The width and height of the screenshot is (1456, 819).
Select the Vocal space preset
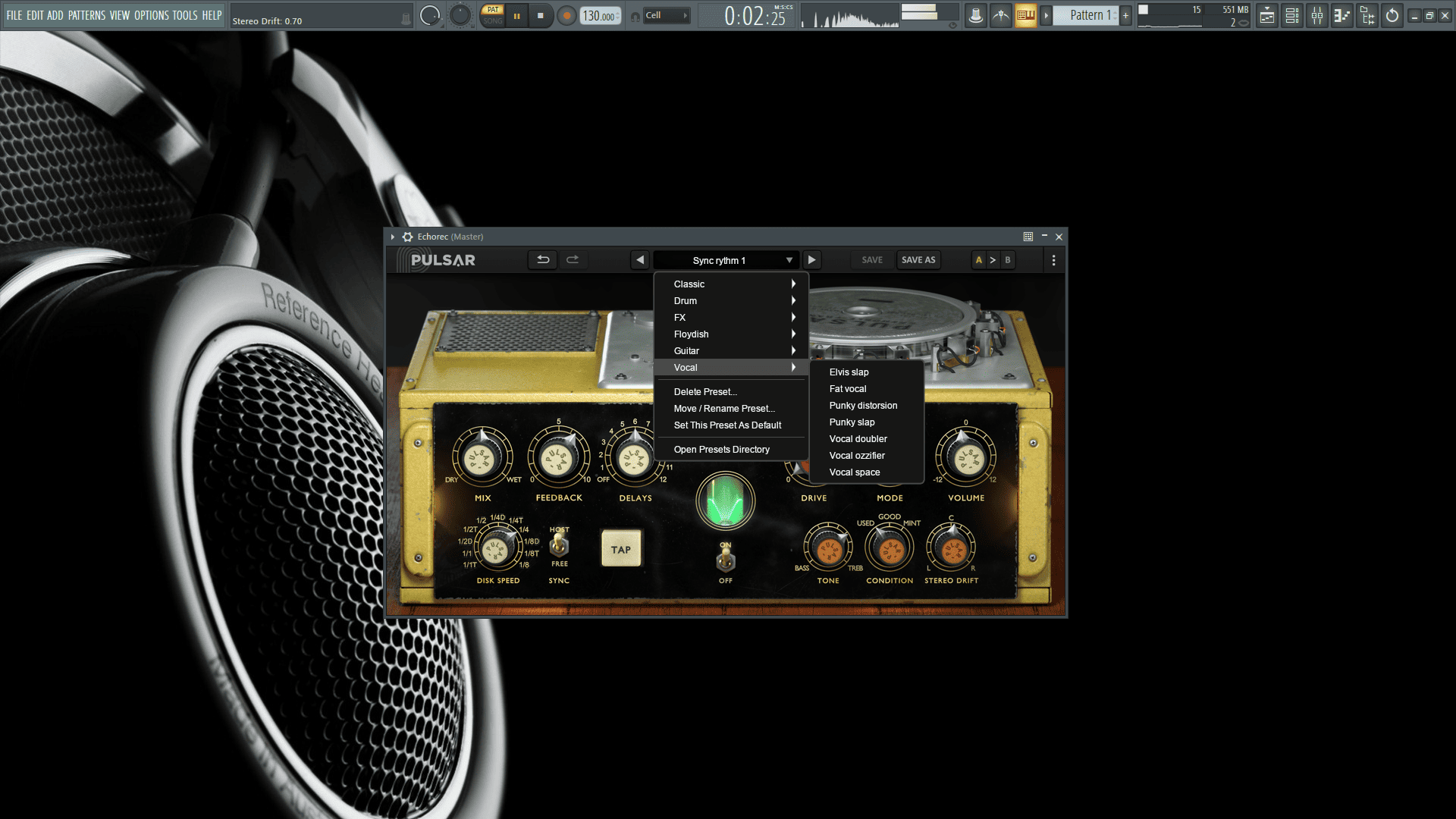tap(867, 472)
